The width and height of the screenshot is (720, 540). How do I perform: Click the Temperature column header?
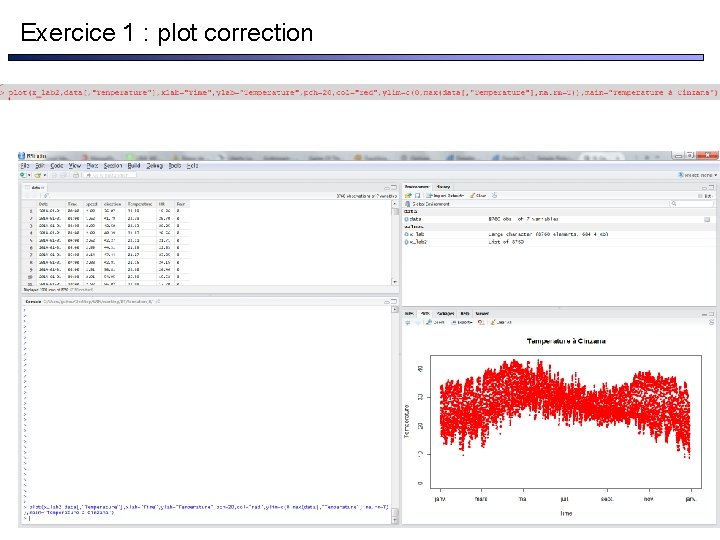[x=140, y=204]
